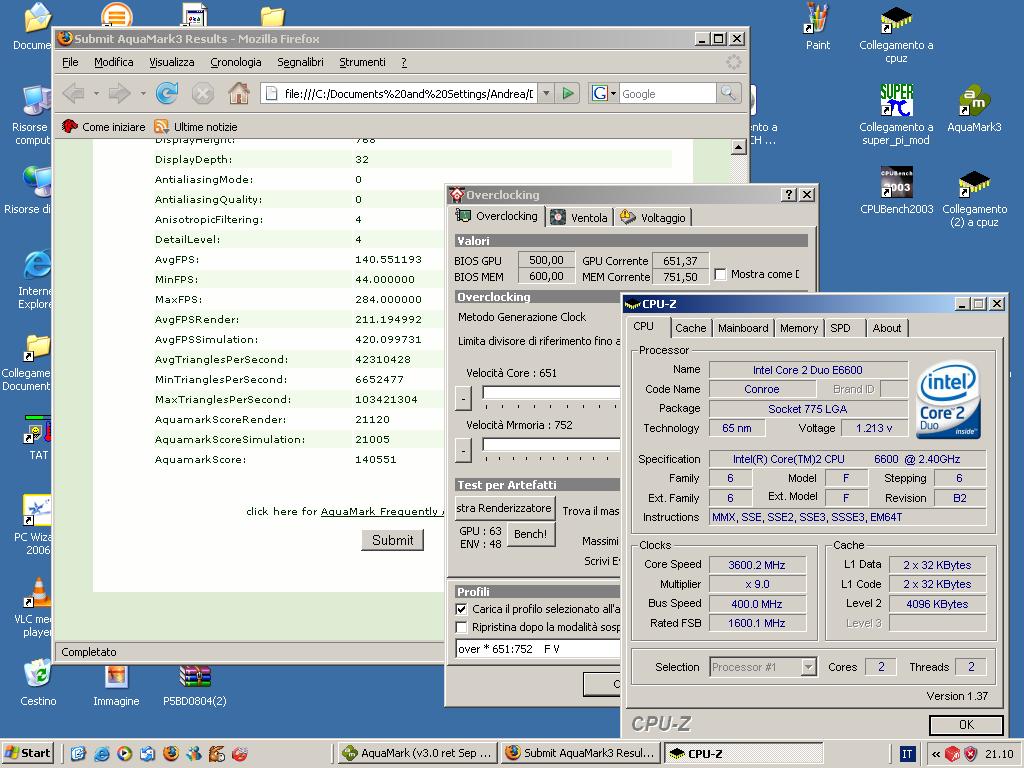
Task: Click the page scrollbar up arrow
Action: click(739, 147)
